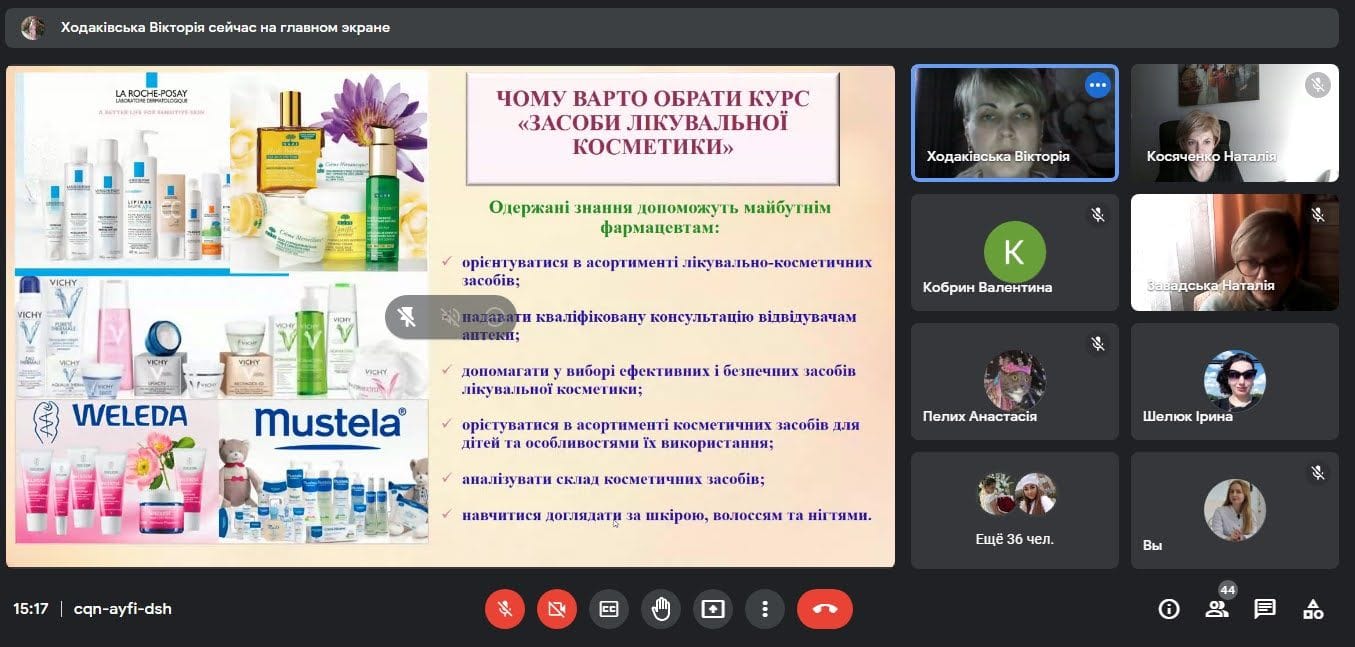Select Завадська Наталія video tile
1355x647 pixels.
[1235, 252]
